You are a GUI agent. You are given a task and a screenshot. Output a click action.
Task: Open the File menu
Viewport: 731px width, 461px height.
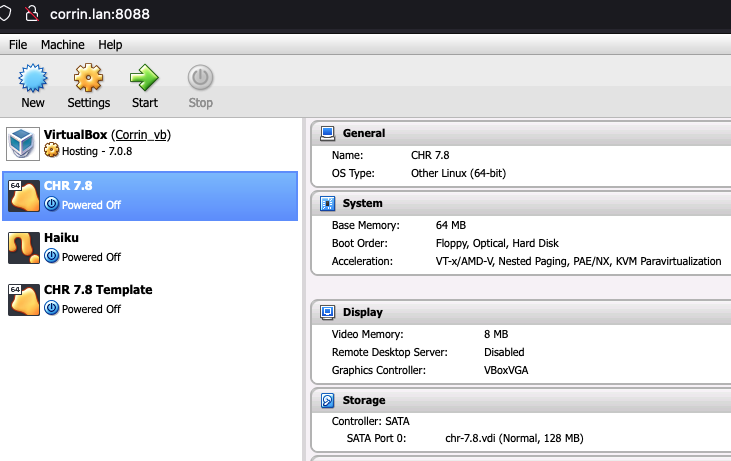(x=18, y=45)
